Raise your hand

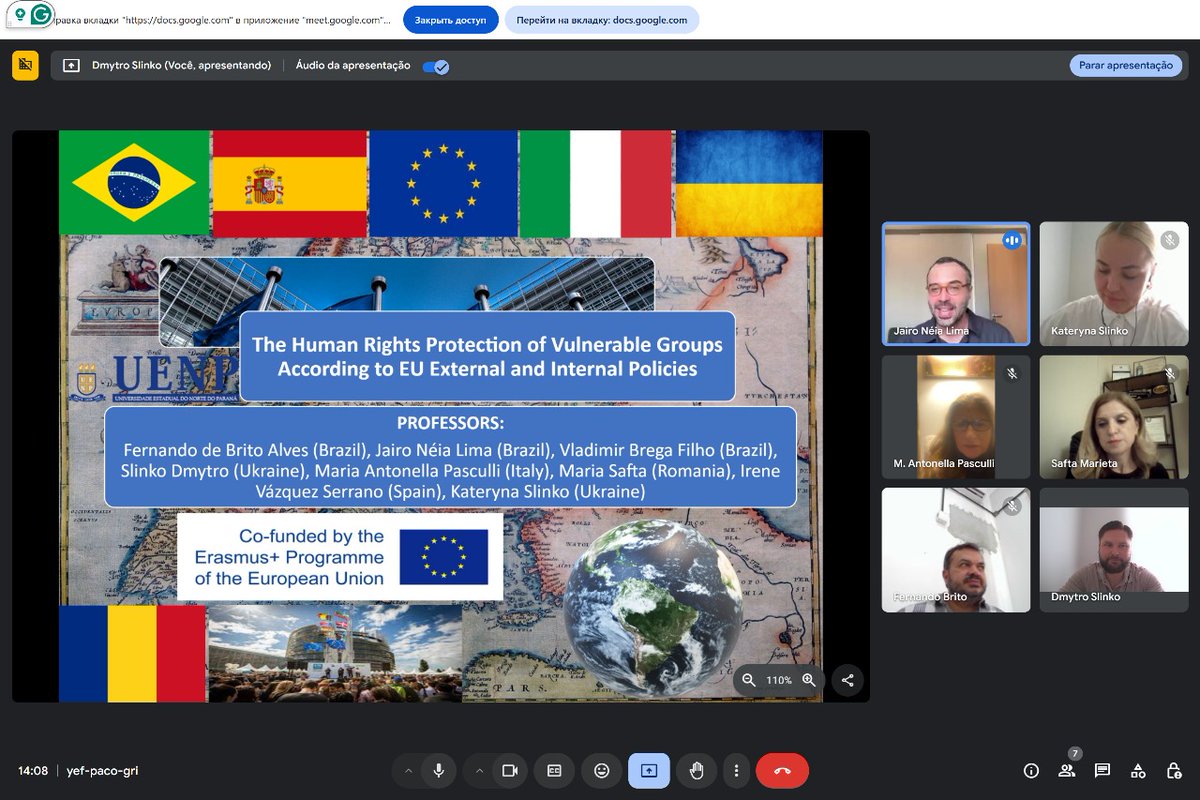[697, 770]
